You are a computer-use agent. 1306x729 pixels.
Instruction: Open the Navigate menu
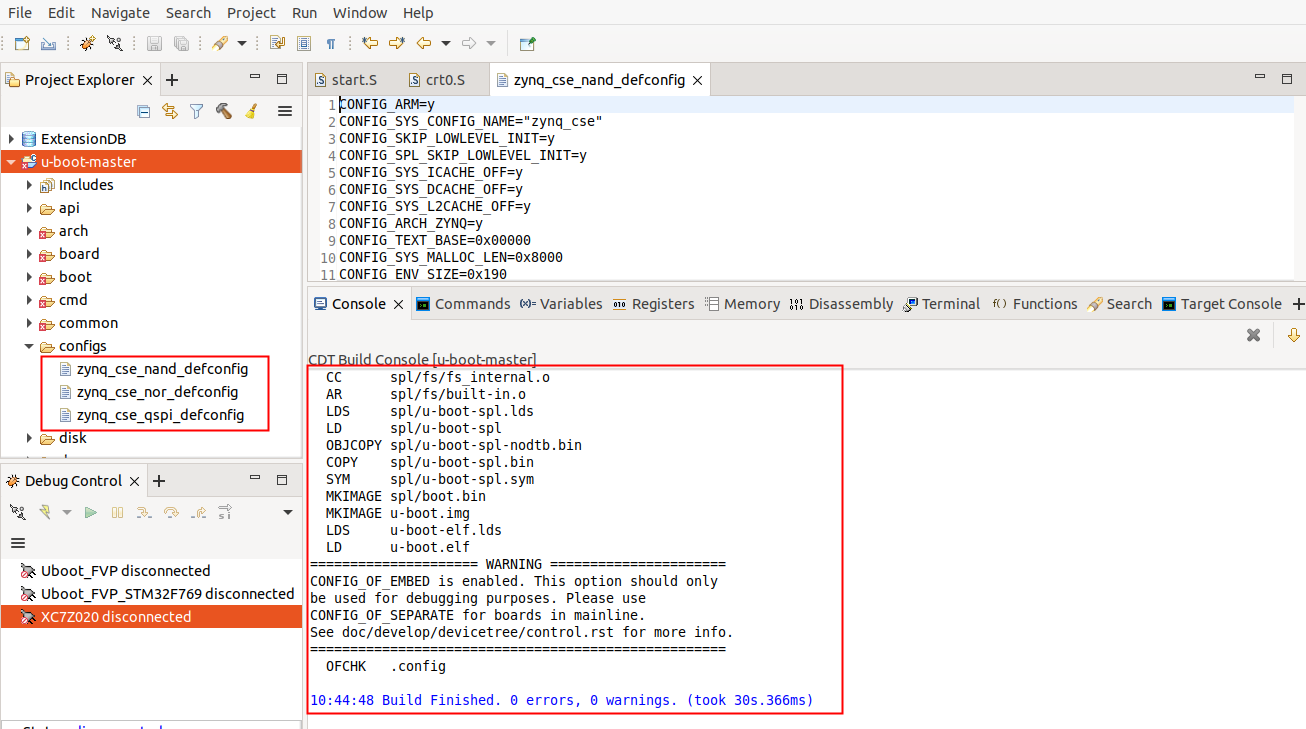tap(120, 13)
